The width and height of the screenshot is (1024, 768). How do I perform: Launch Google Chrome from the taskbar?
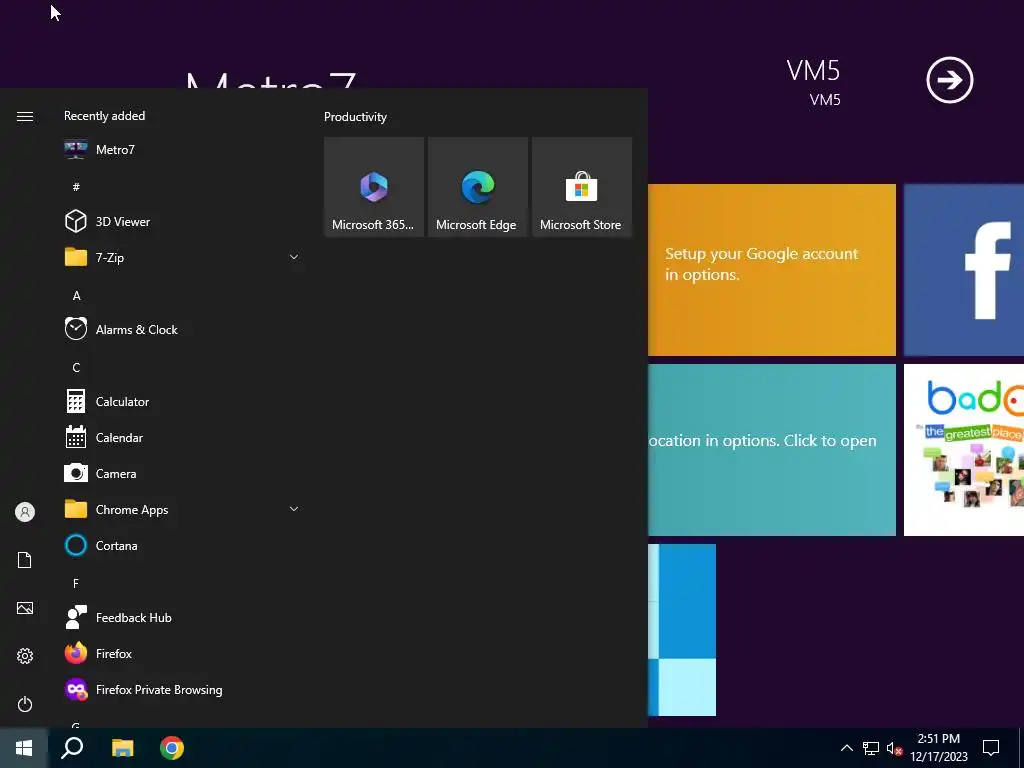coord(172,748)
